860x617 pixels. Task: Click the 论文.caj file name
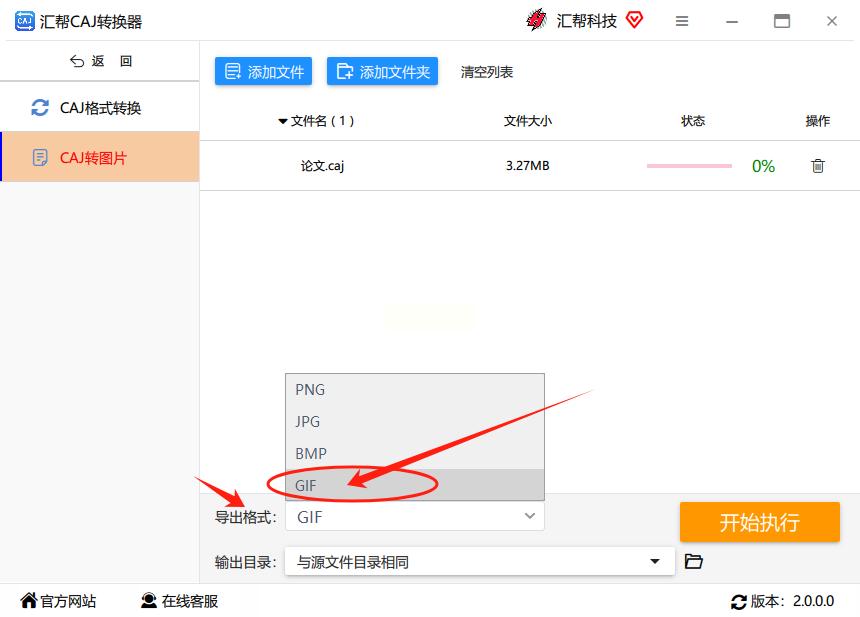tap(322, 166)
